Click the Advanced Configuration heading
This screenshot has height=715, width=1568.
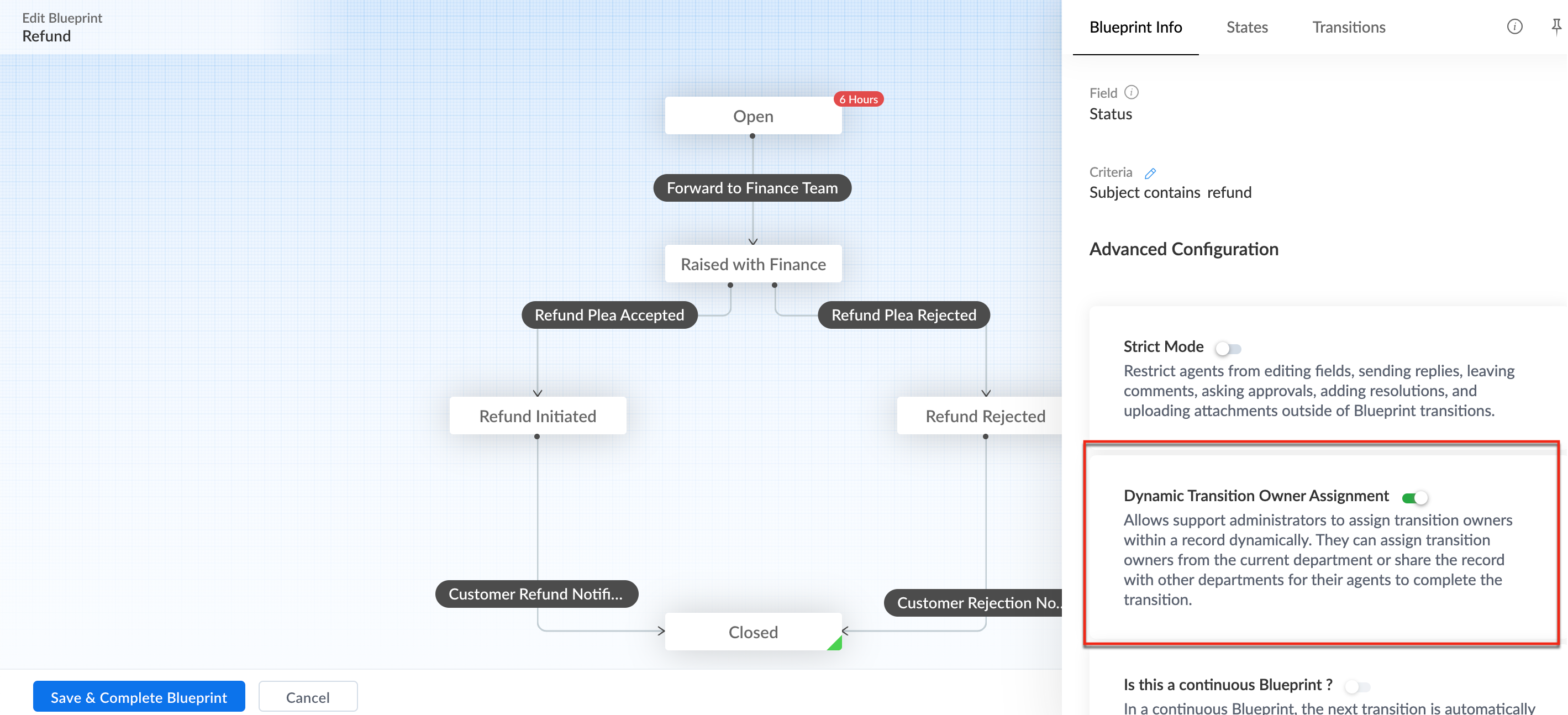(x=1183, y=250)
